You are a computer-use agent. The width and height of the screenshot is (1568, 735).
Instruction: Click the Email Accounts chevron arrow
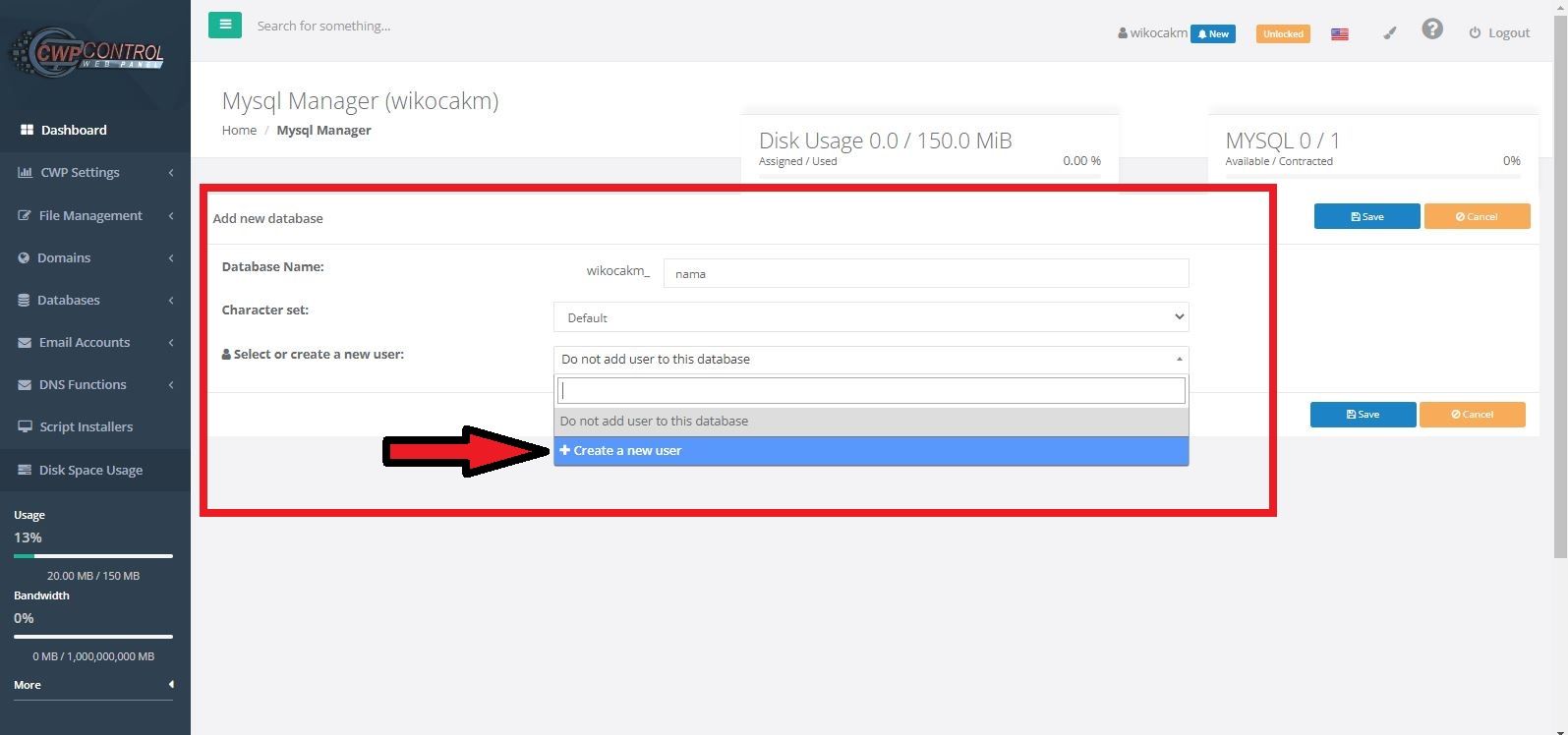pyautogui.click(x=171, y=342)
